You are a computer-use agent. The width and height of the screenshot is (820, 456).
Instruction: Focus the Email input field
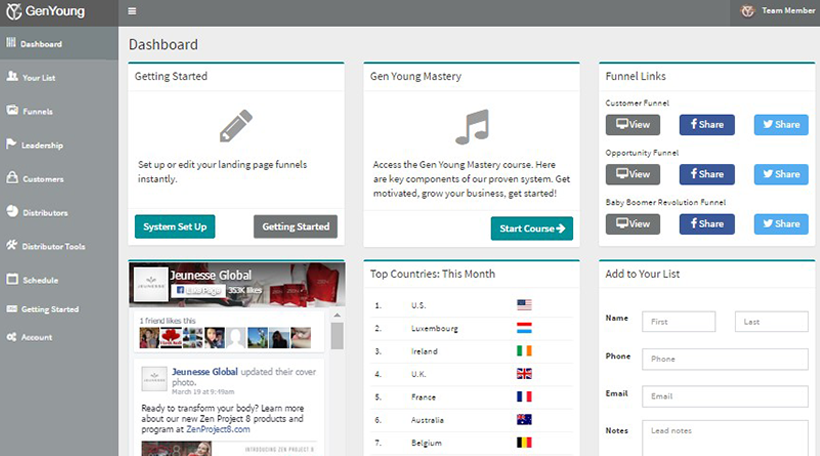point(724,396)
